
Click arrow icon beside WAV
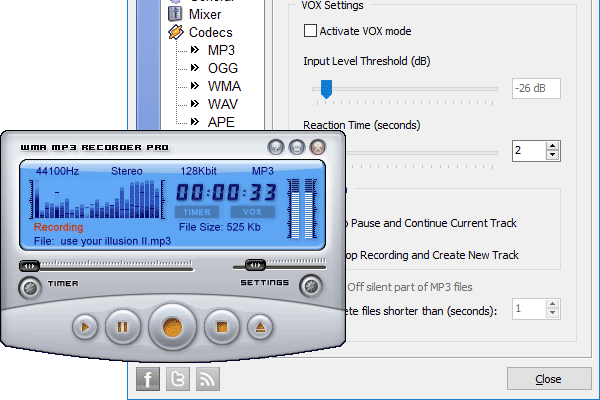pyautogui.click(x=195, y=104)
